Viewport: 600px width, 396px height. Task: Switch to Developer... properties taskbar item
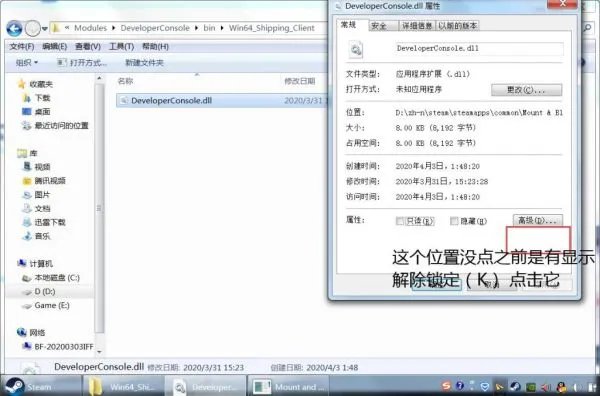206,386
